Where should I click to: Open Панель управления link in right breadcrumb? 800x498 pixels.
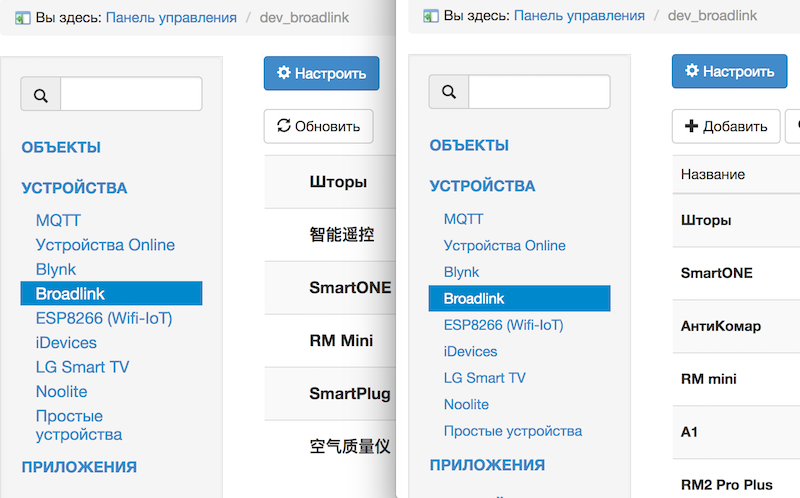(x=579, y=16)
